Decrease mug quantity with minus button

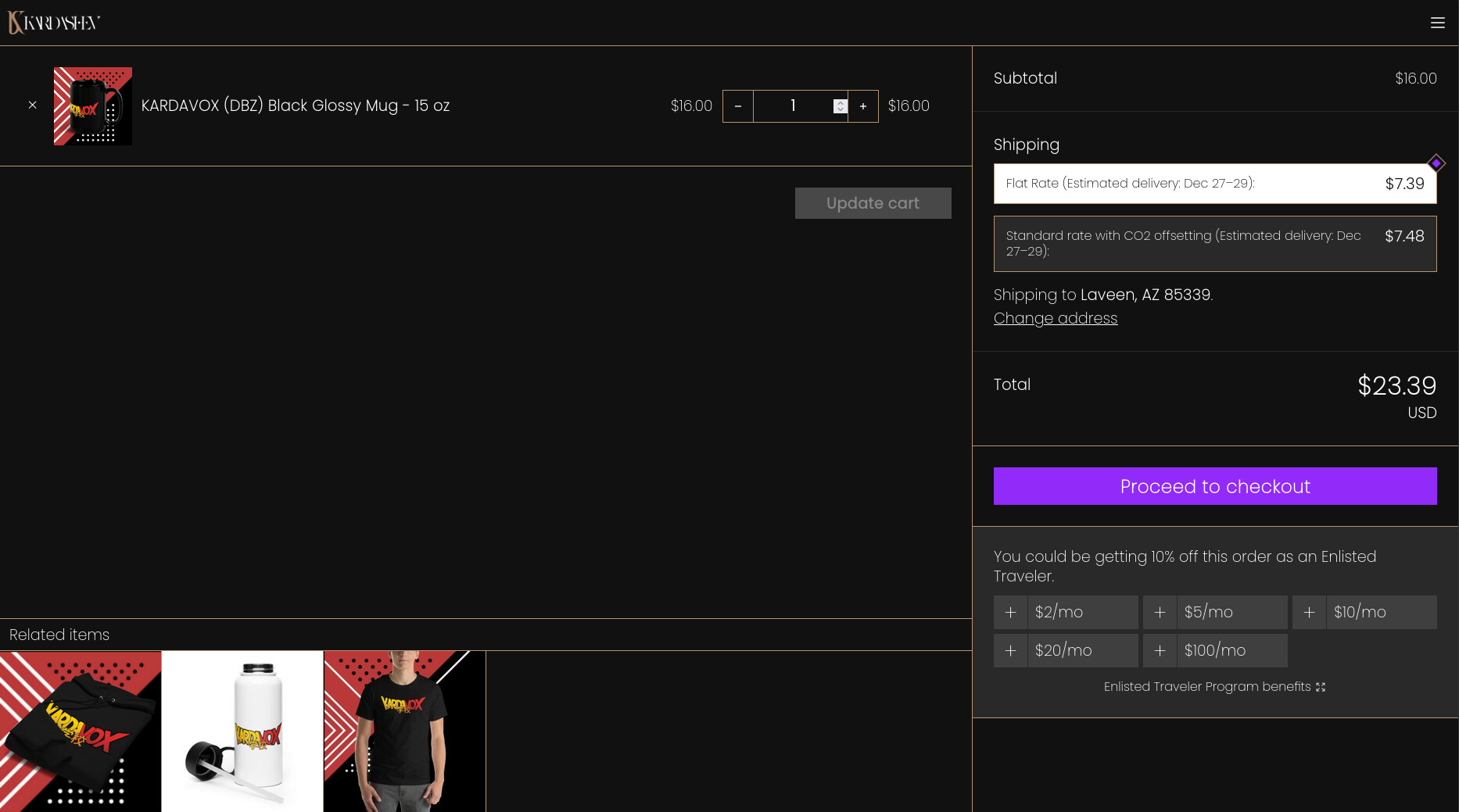pos(737,106)
